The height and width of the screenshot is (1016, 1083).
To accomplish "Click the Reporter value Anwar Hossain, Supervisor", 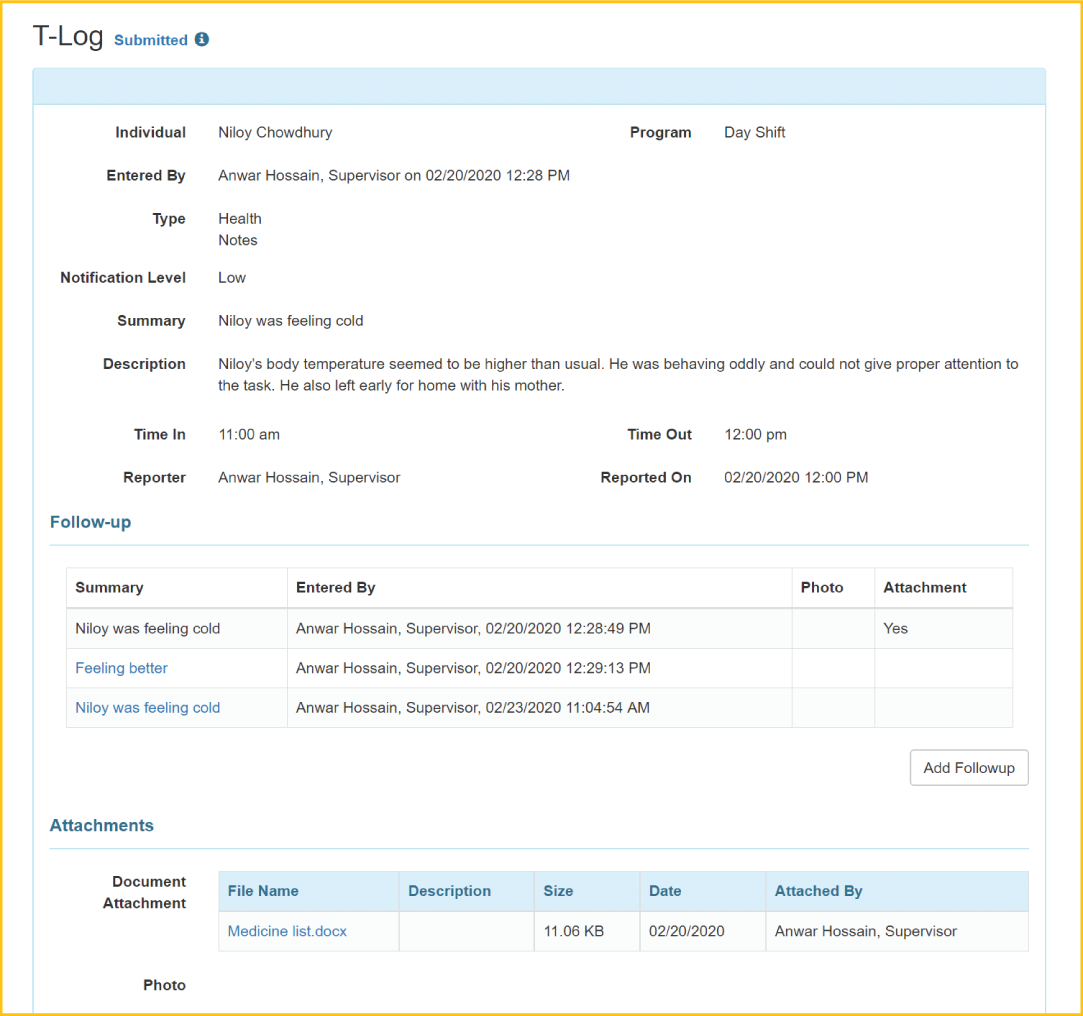I will 309,477.
